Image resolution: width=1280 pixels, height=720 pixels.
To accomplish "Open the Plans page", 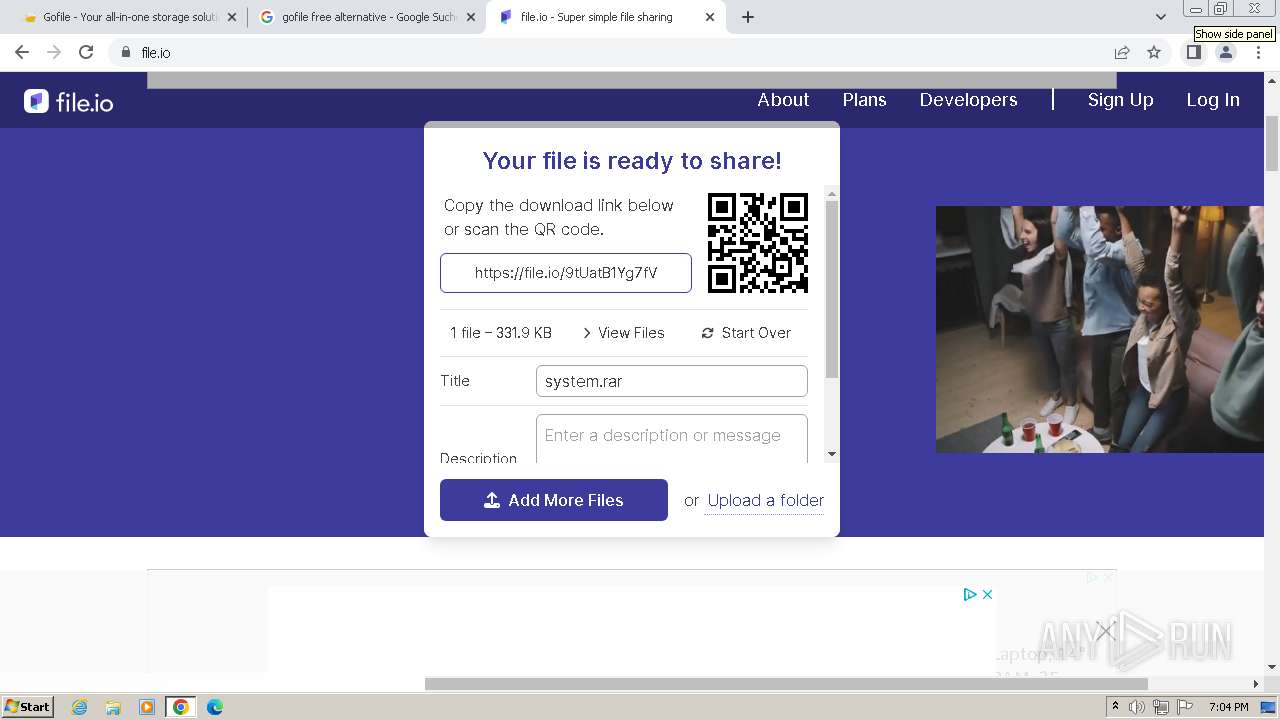I will 864,100.
